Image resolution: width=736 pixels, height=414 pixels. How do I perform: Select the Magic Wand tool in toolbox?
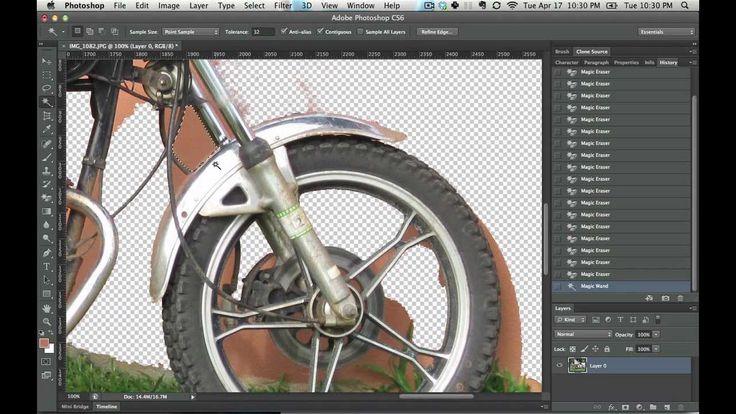(46, 102)
